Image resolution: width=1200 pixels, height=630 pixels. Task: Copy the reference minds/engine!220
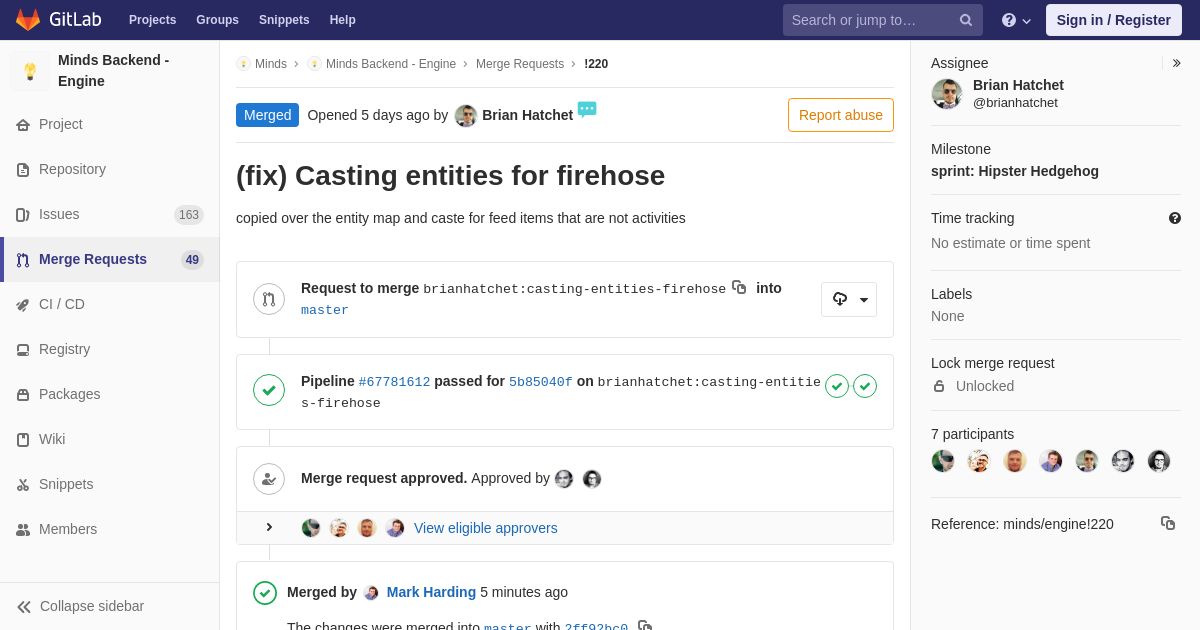(x=1168, y=523)
